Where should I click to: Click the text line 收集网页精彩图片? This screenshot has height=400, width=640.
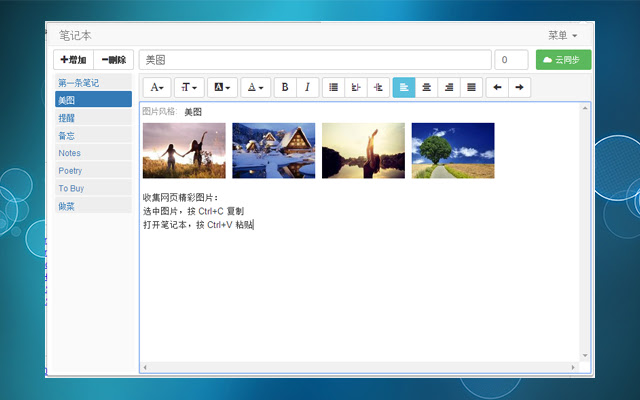pos(180,198)
